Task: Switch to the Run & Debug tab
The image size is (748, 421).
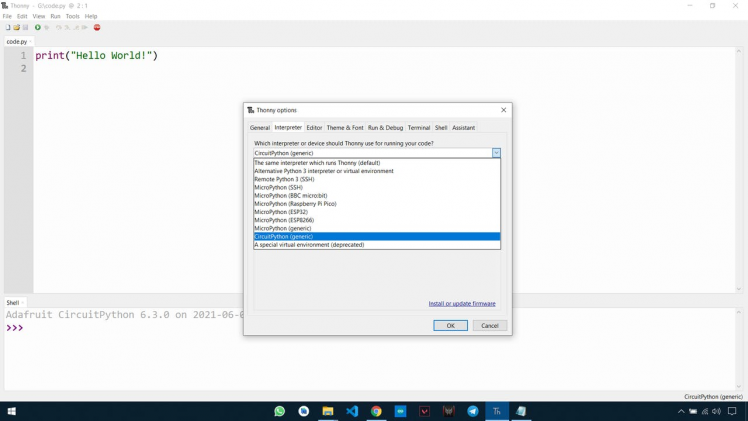Action: click(385, 128)
